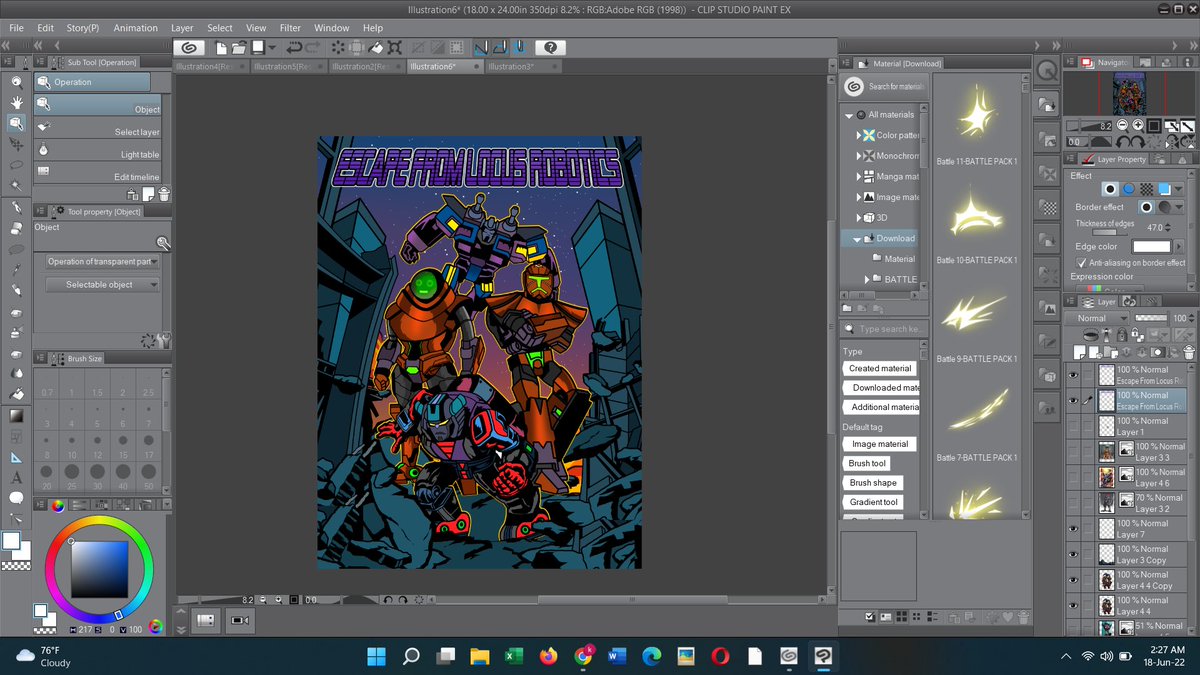The height and width of the screenshot is (675, 1200).
Task: Open the New canvas icon in the toolbar
Action: pyautogui.click(x=222, y=46)
